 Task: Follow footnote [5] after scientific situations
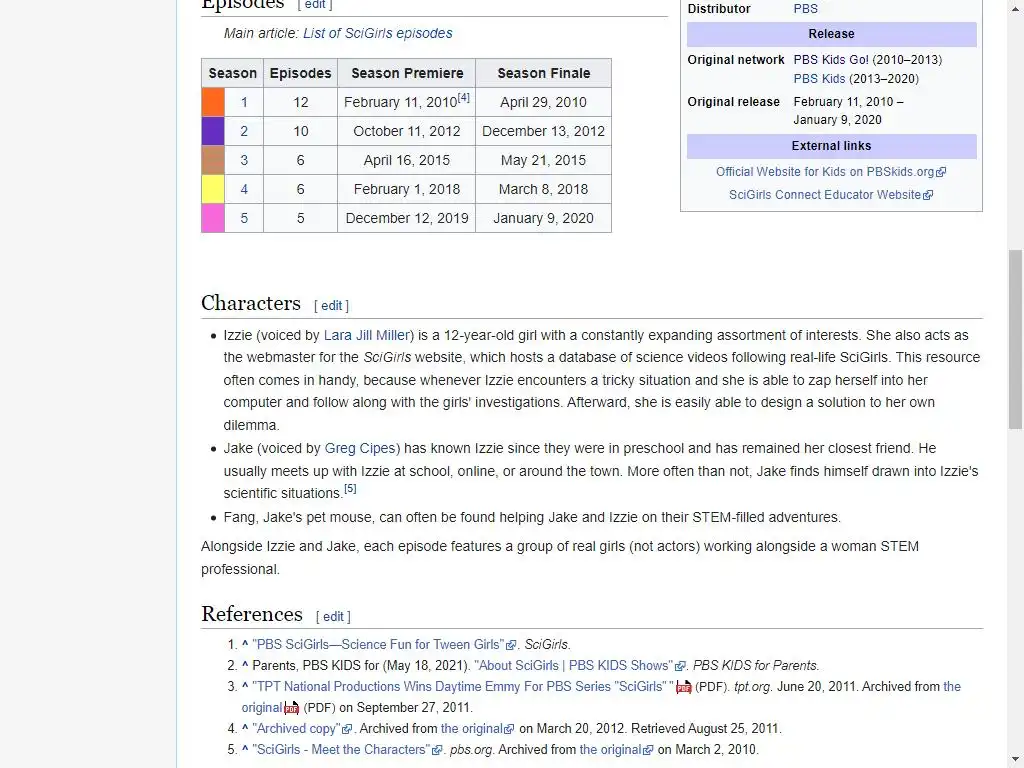(351, 488)
